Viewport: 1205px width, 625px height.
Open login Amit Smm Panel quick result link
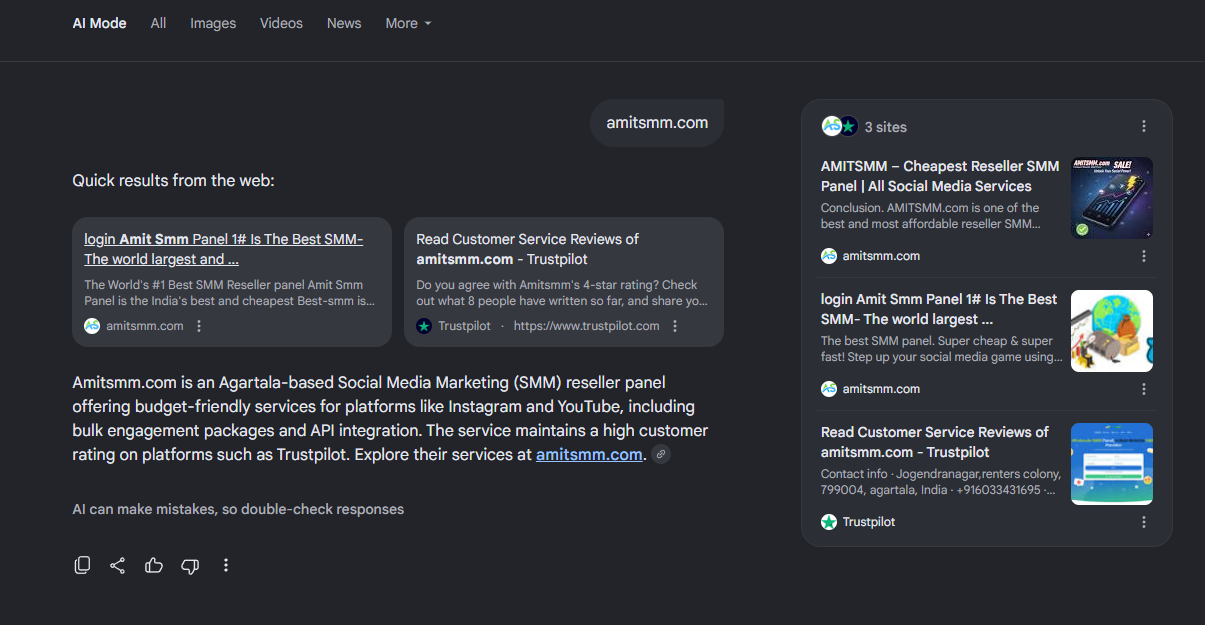tap(224, 249)
